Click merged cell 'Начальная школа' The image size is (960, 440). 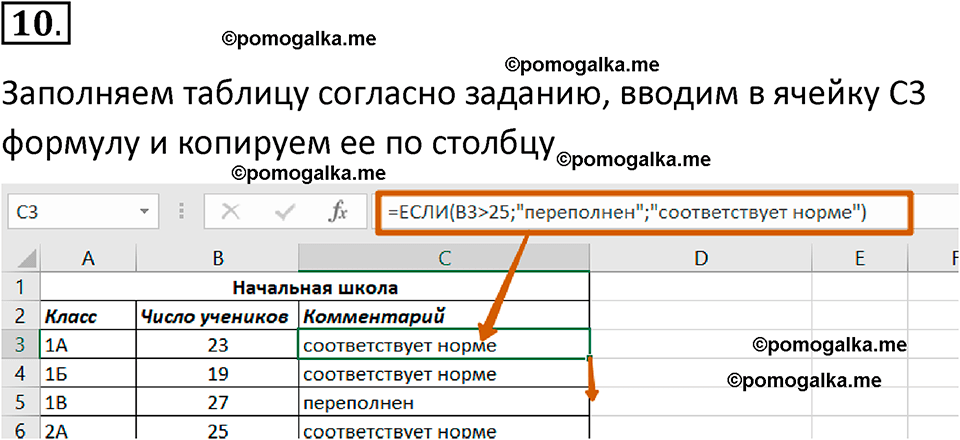point(315,286)
